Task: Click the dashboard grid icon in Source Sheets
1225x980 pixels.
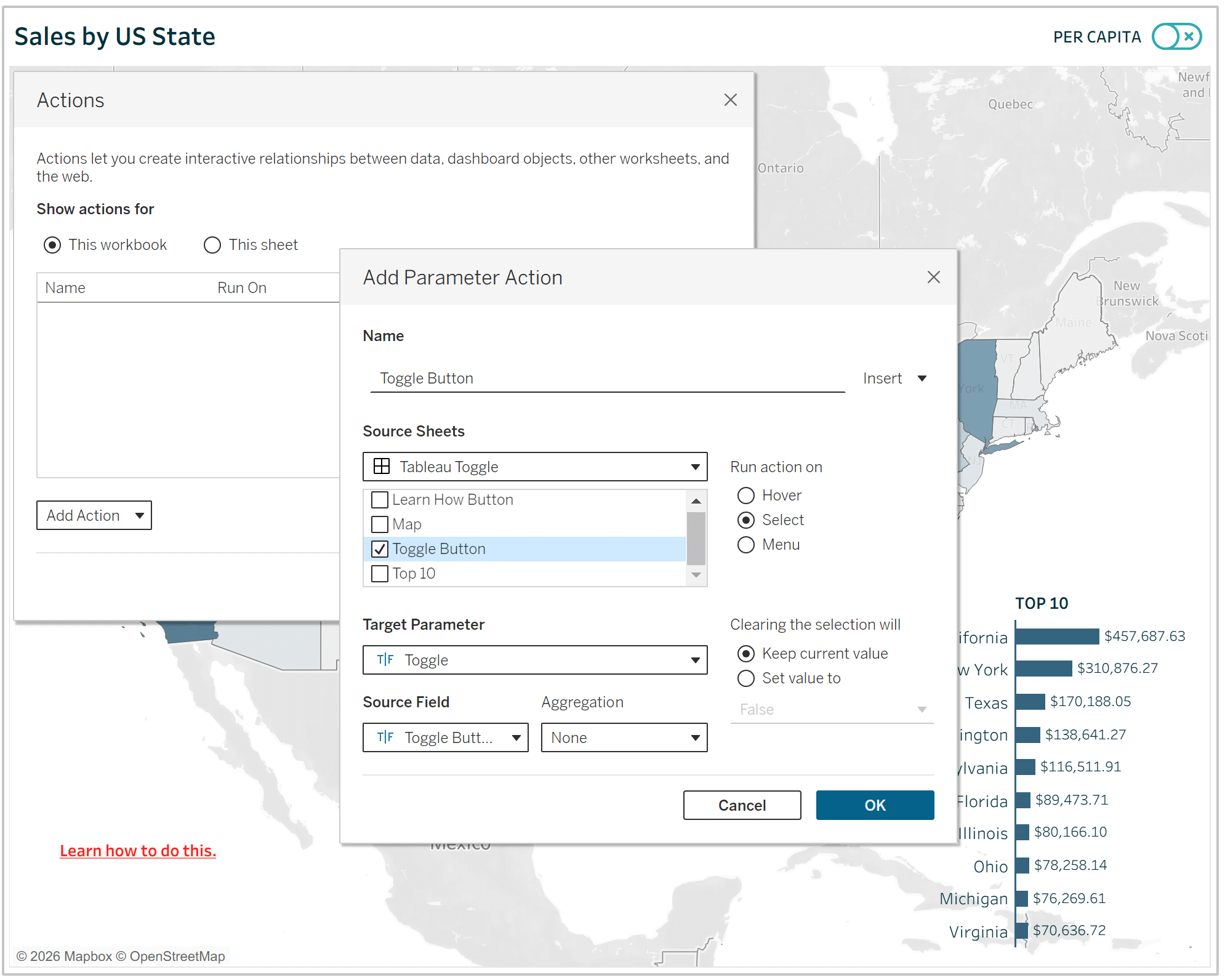Action: pos(382,467)
